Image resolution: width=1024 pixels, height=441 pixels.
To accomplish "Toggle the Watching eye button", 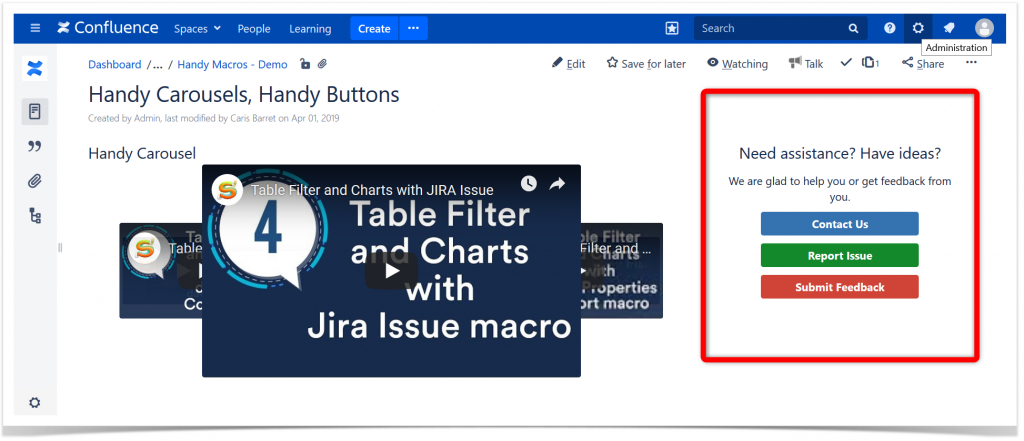I will (737, 63).
